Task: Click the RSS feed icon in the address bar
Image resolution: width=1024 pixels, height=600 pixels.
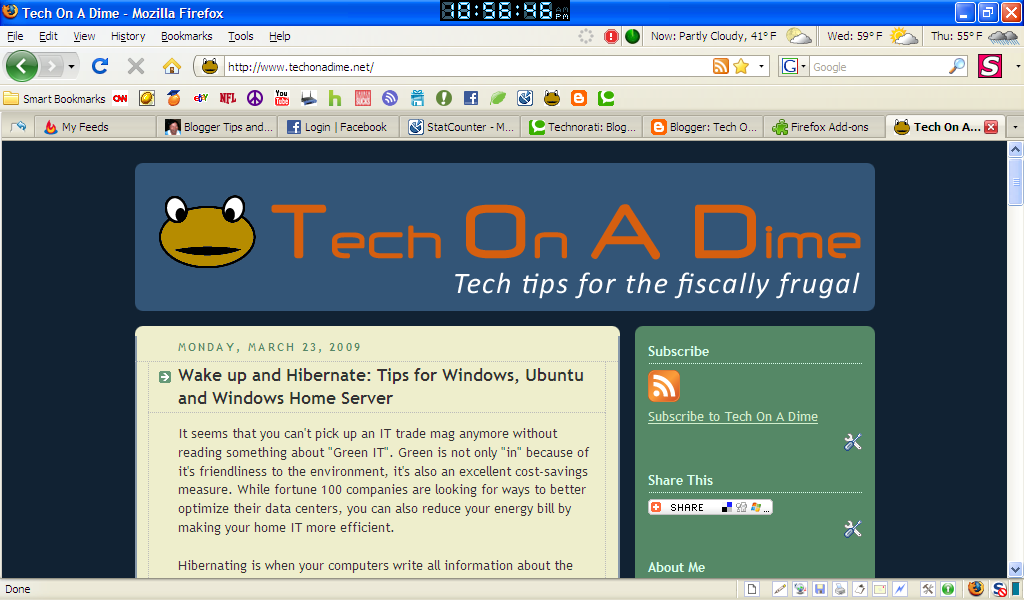Action: click(720, 66)
